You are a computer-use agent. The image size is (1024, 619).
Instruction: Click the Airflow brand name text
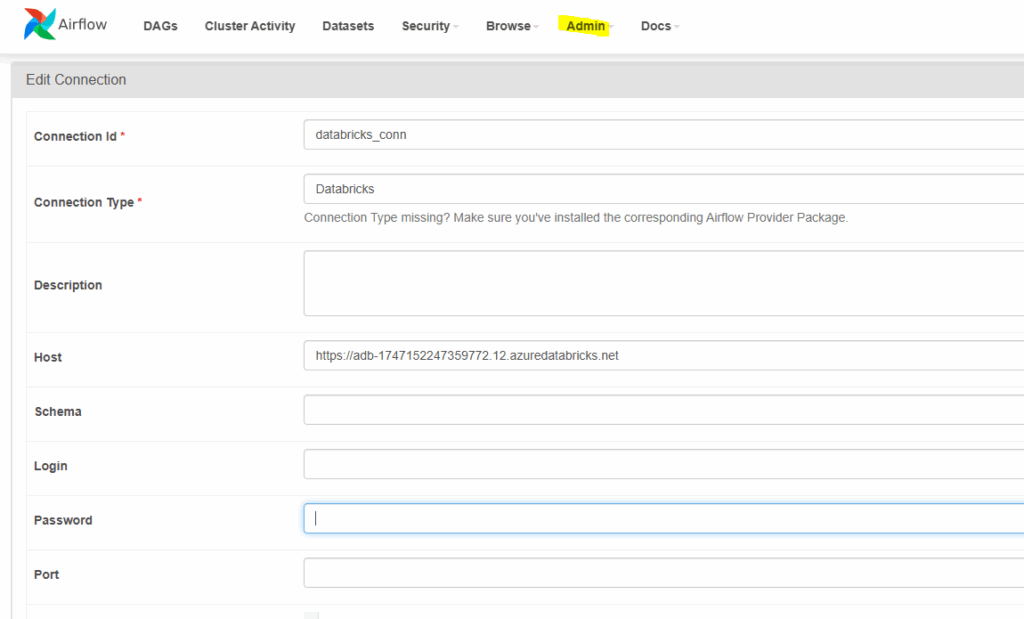pyautogui.click(x=83, y=23)
